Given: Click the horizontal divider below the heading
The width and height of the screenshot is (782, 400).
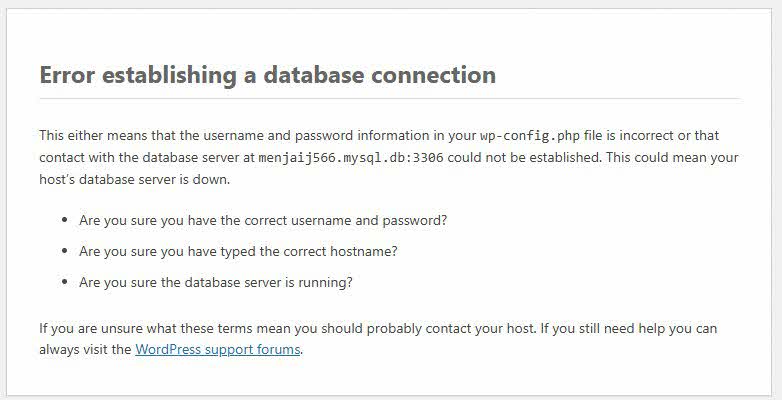Looking at the screenshot, I should 389,98.
